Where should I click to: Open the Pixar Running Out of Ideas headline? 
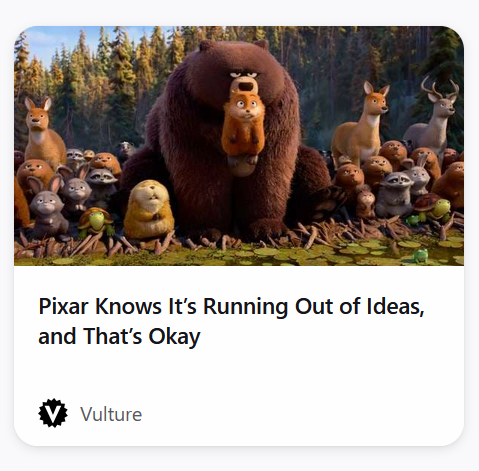[x=231, y=321]
